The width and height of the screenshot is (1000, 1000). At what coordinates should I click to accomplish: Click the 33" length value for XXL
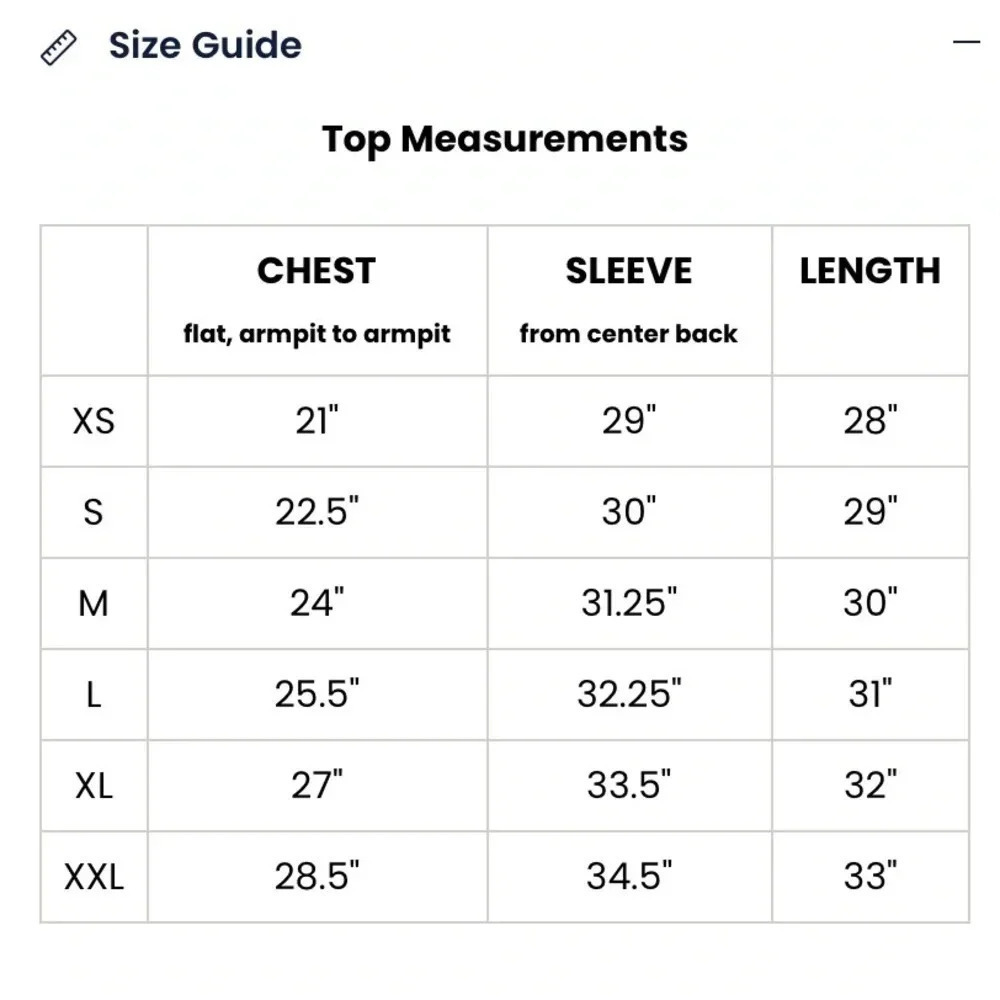coord(870,876)
